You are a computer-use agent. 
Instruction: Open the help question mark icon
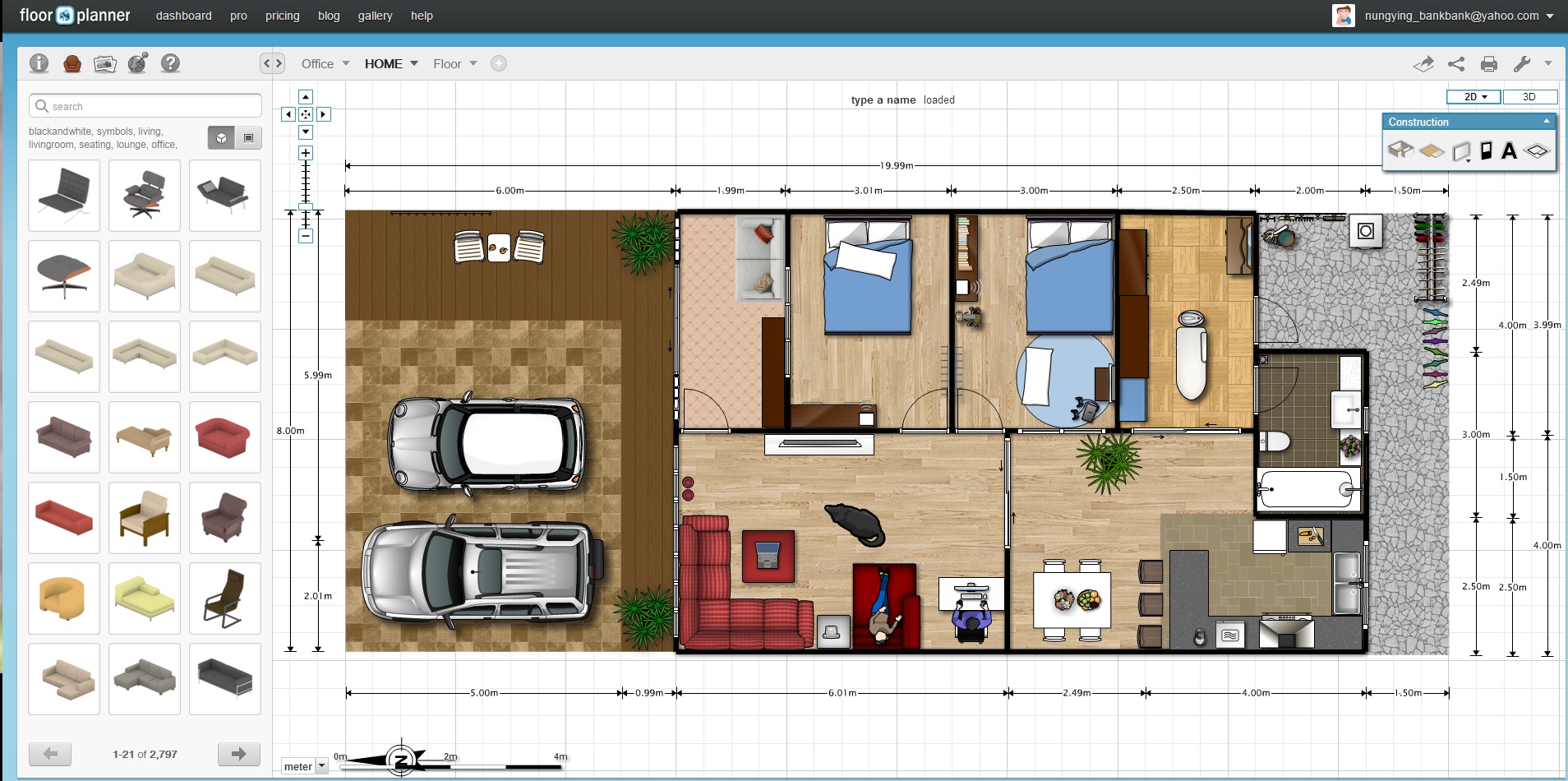[170, 63]
